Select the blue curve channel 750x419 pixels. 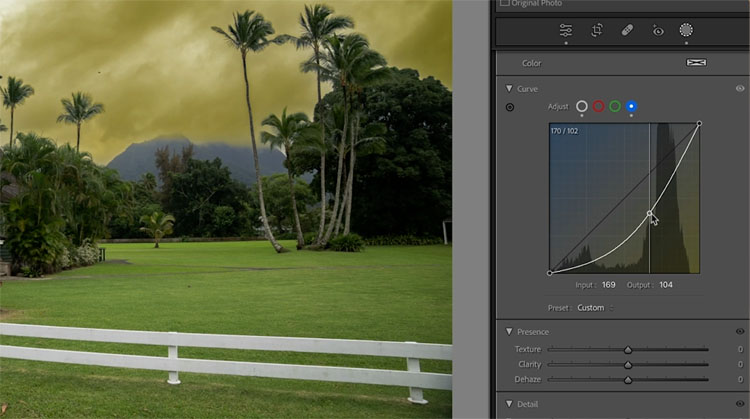(x=631, y=106)
